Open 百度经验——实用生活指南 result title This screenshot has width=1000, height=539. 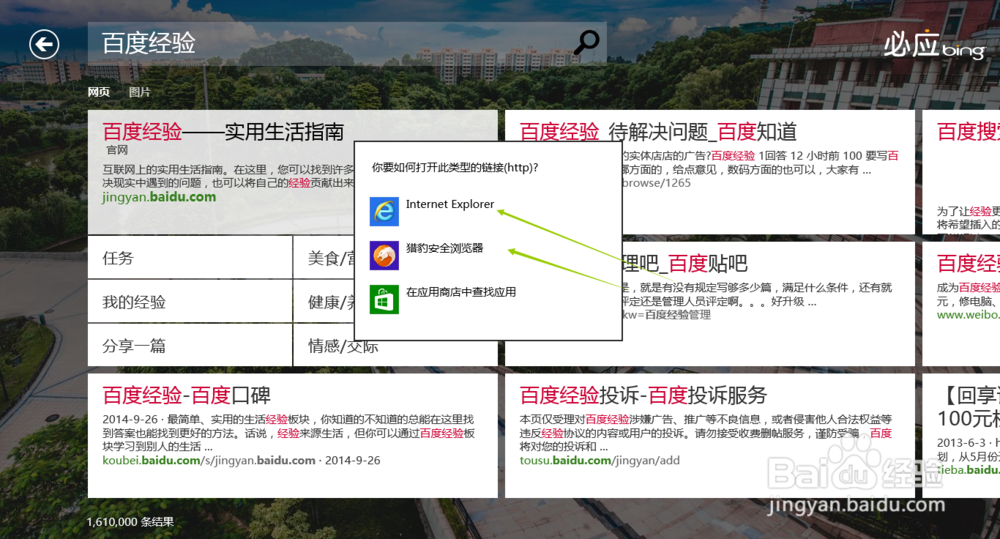[x=223, y=132]
